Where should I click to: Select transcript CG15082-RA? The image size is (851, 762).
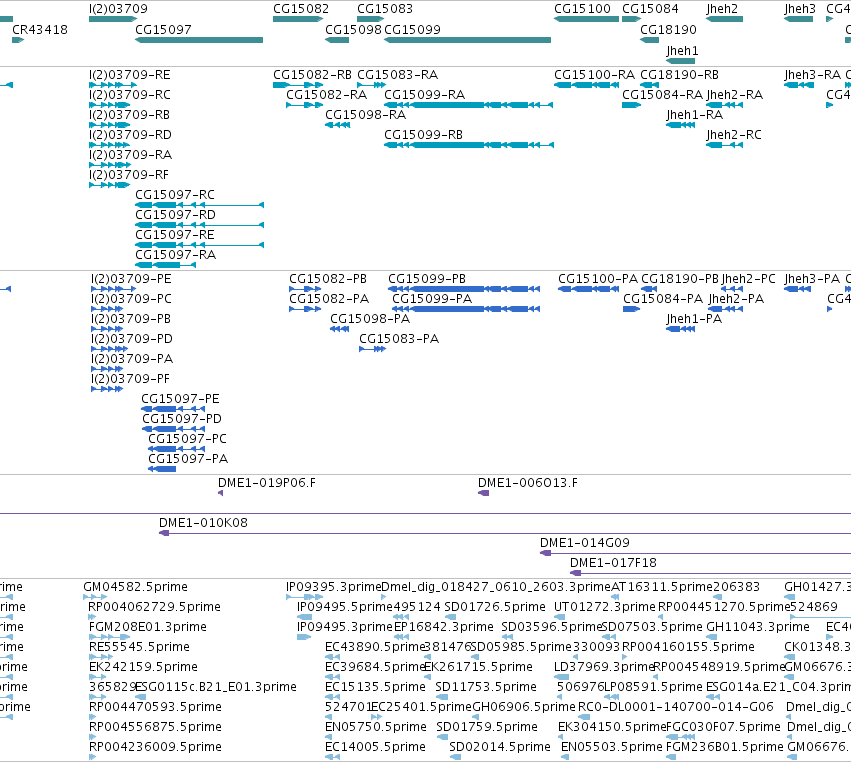point(304,105)
